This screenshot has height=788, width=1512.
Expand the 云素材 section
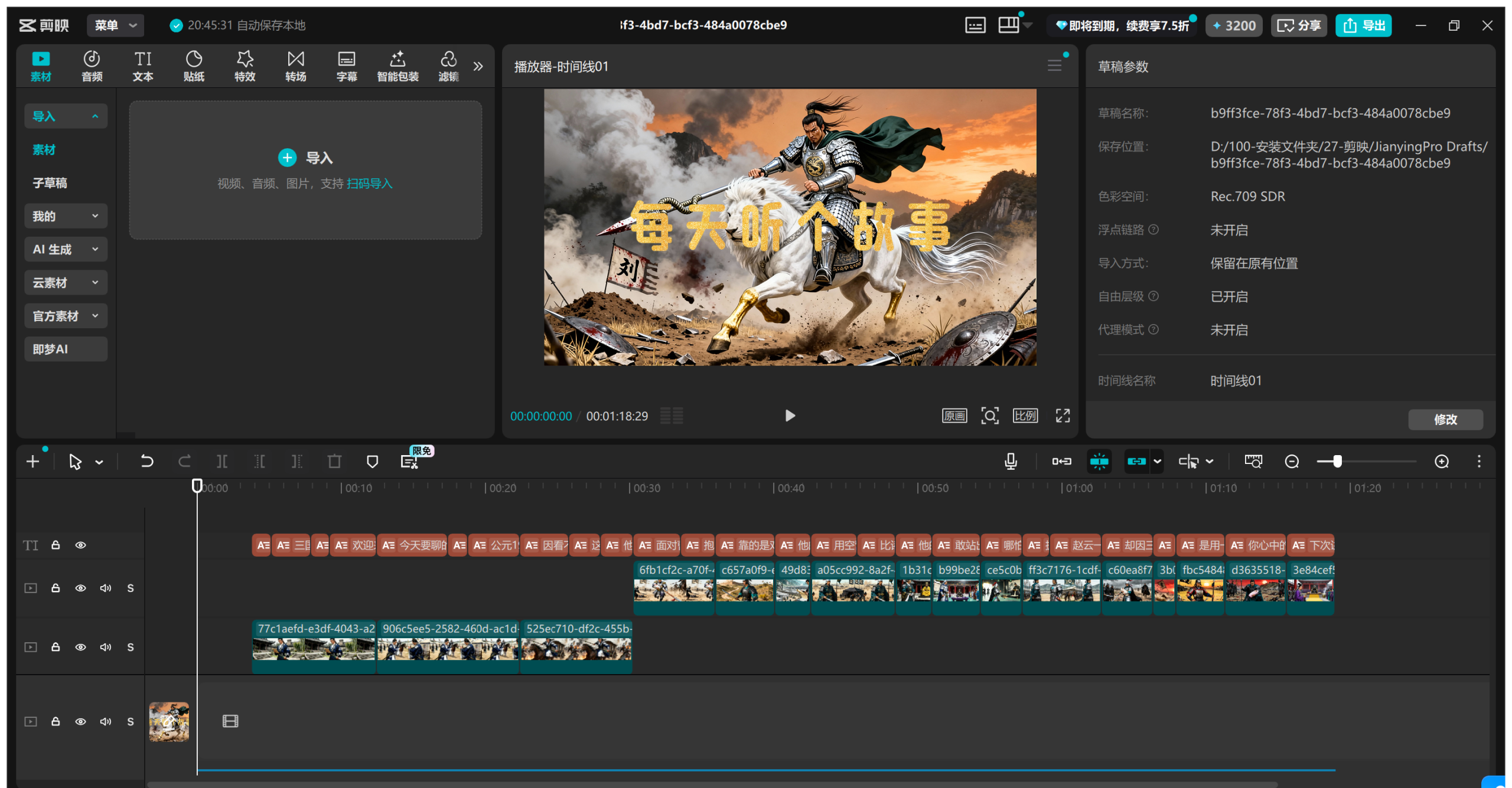[66, 283]
